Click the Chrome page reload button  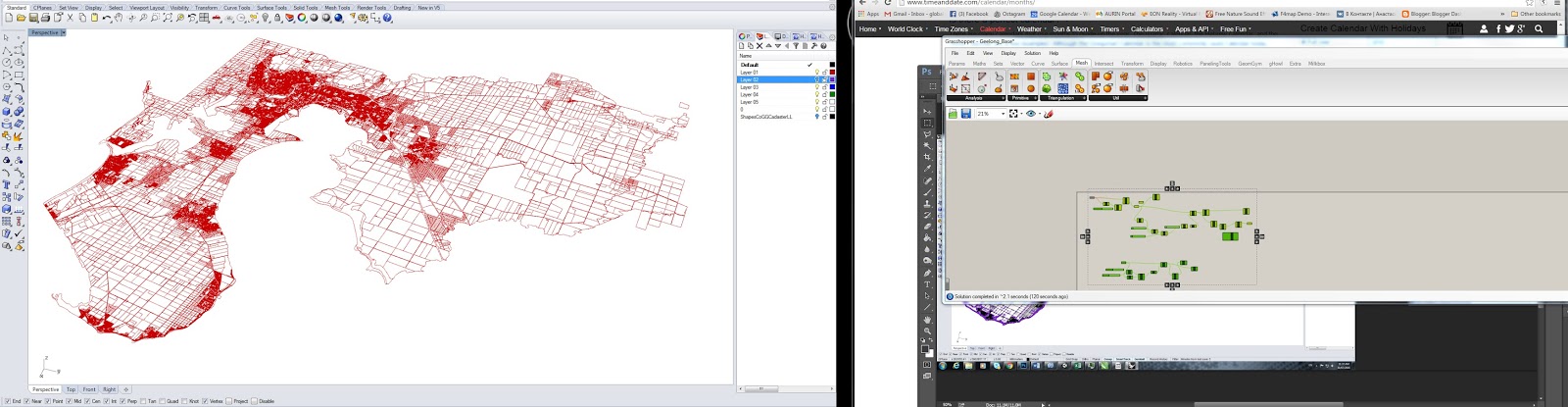click(888, 3)
